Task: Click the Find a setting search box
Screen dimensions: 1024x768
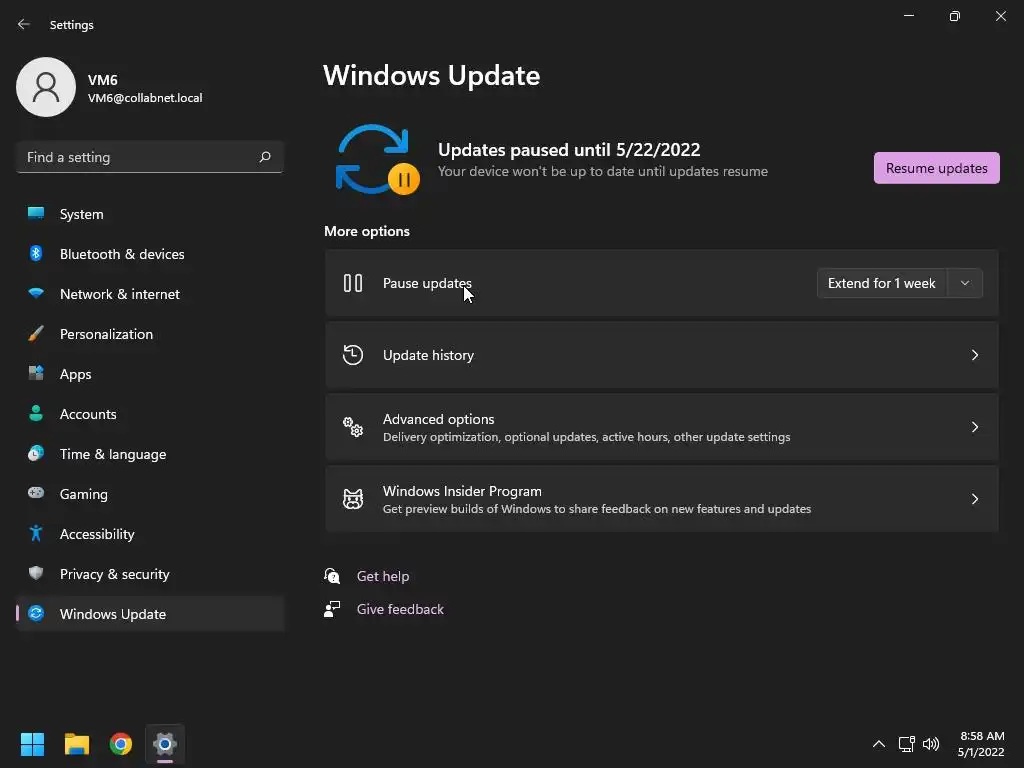Action: pos(150,157)
